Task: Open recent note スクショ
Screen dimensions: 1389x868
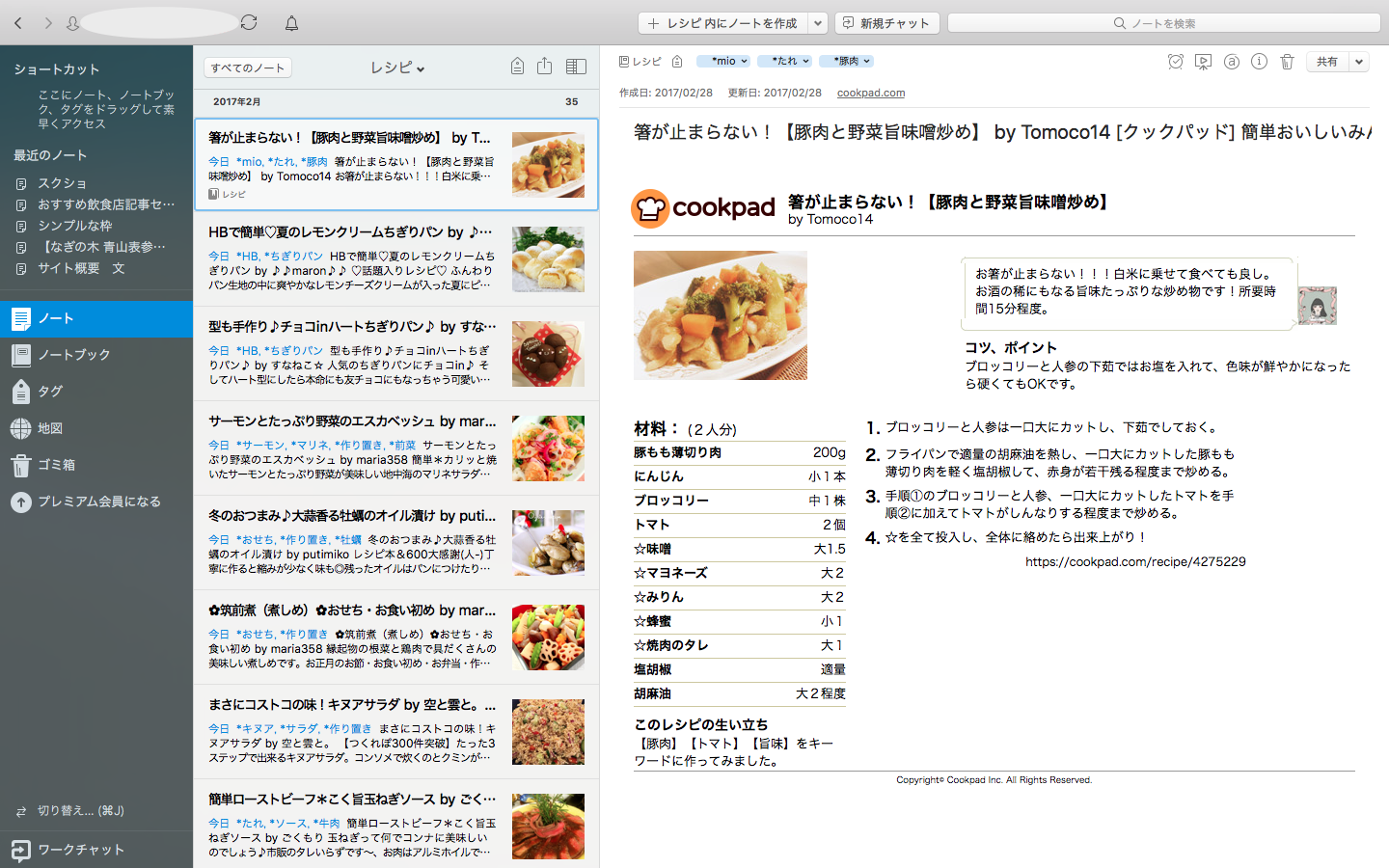Action: coord(62,183)
